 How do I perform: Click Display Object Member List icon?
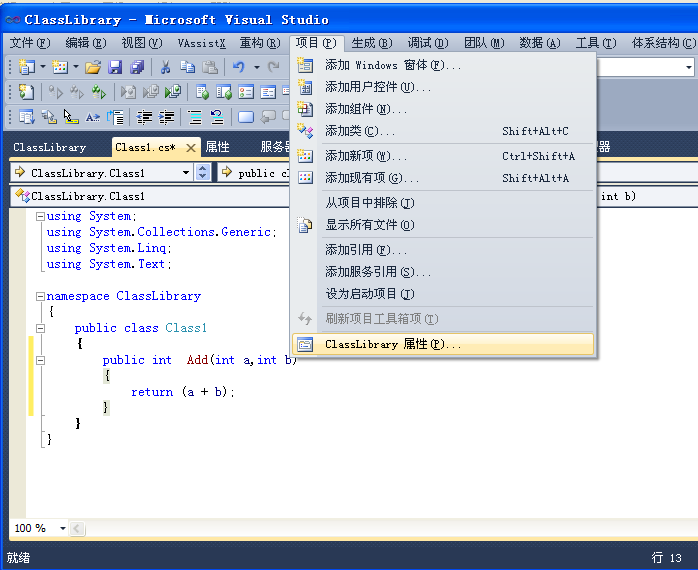[27, 117]
